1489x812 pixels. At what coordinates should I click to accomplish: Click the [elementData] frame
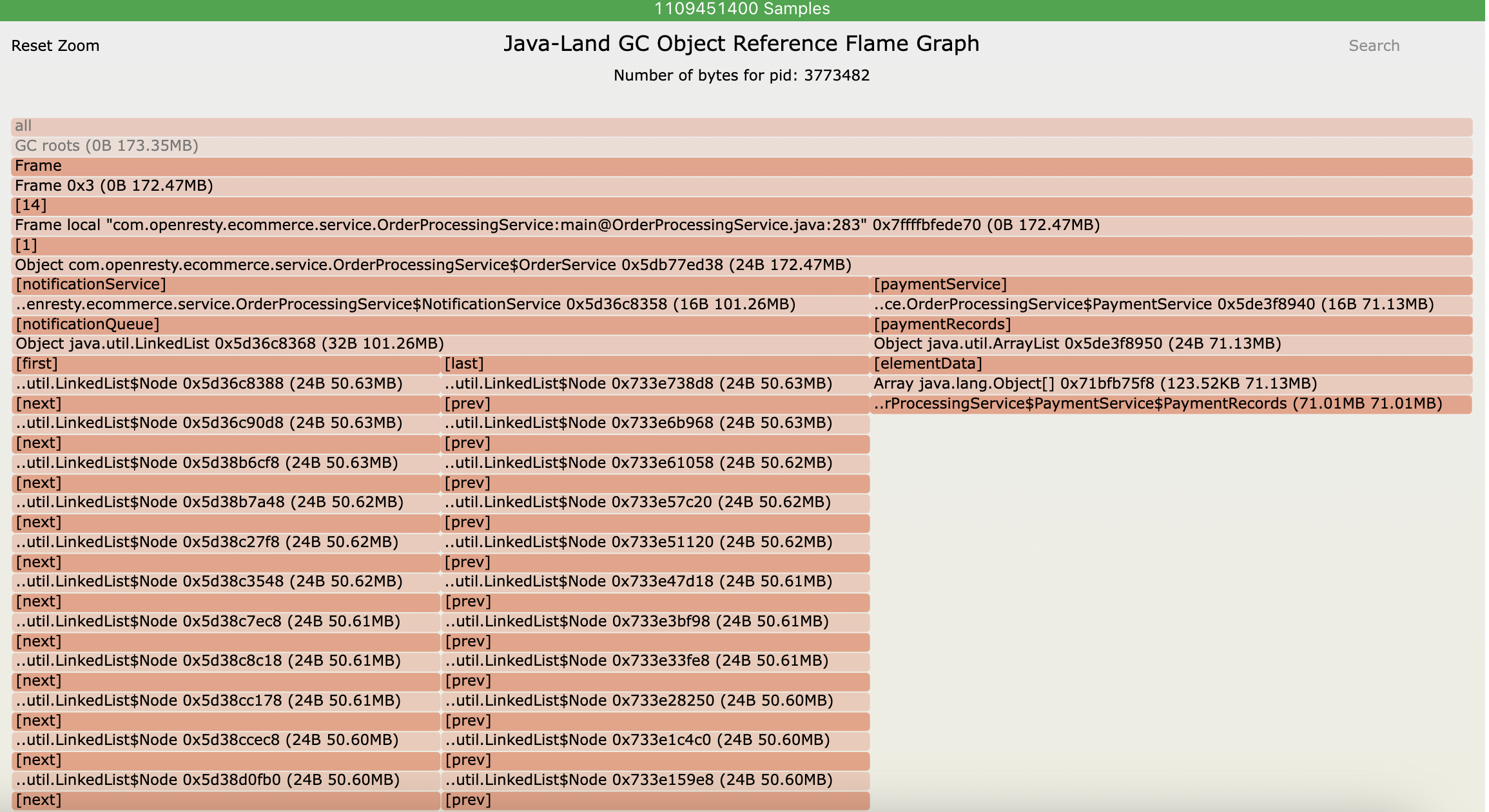[x=1171, y=364]
